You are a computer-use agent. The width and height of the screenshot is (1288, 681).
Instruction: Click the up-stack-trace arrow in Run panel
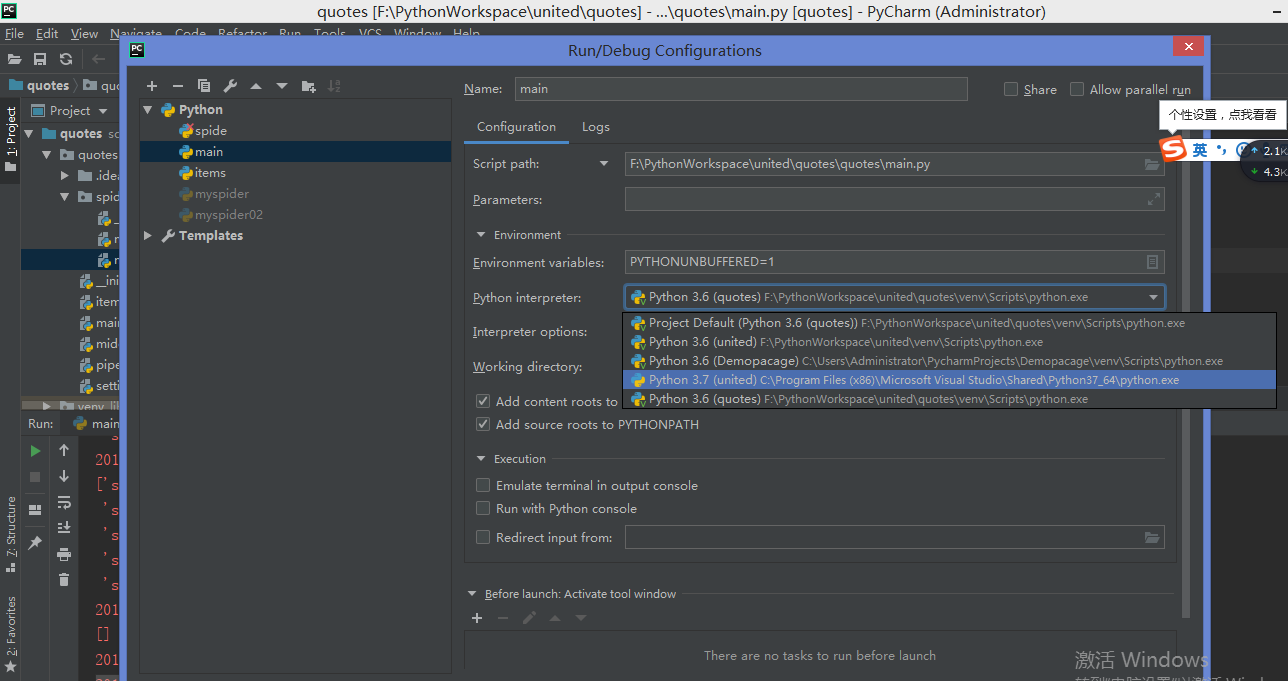[x=64, y=451]
